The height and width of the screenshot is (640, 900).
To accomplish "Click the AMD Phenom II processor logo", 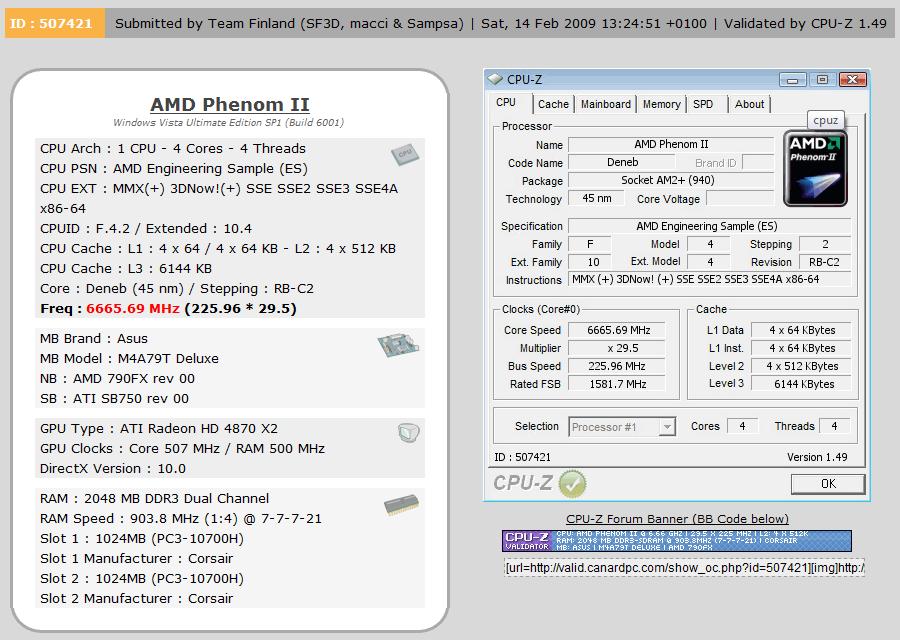I will pyautogui.click(x=815, y=168).
